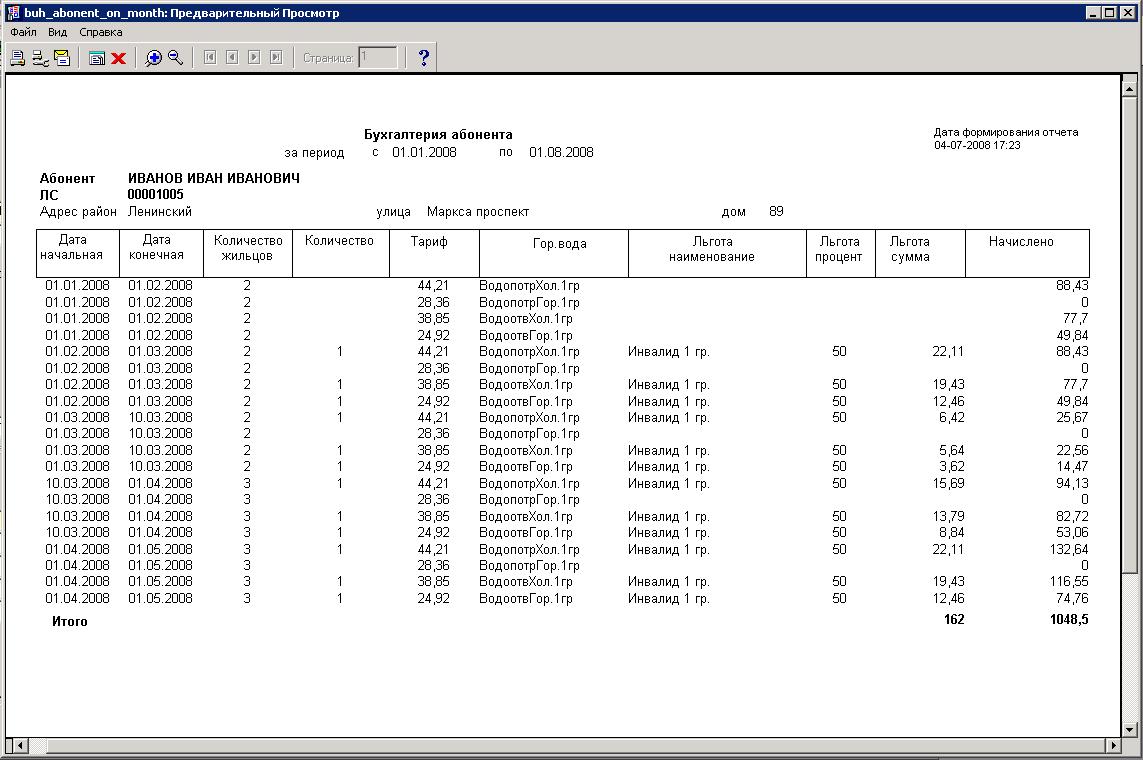This screenshot has height=760, width=1143.
Task: Click the horizontal scrollbar right arrow
Action: coord(1112,746)
